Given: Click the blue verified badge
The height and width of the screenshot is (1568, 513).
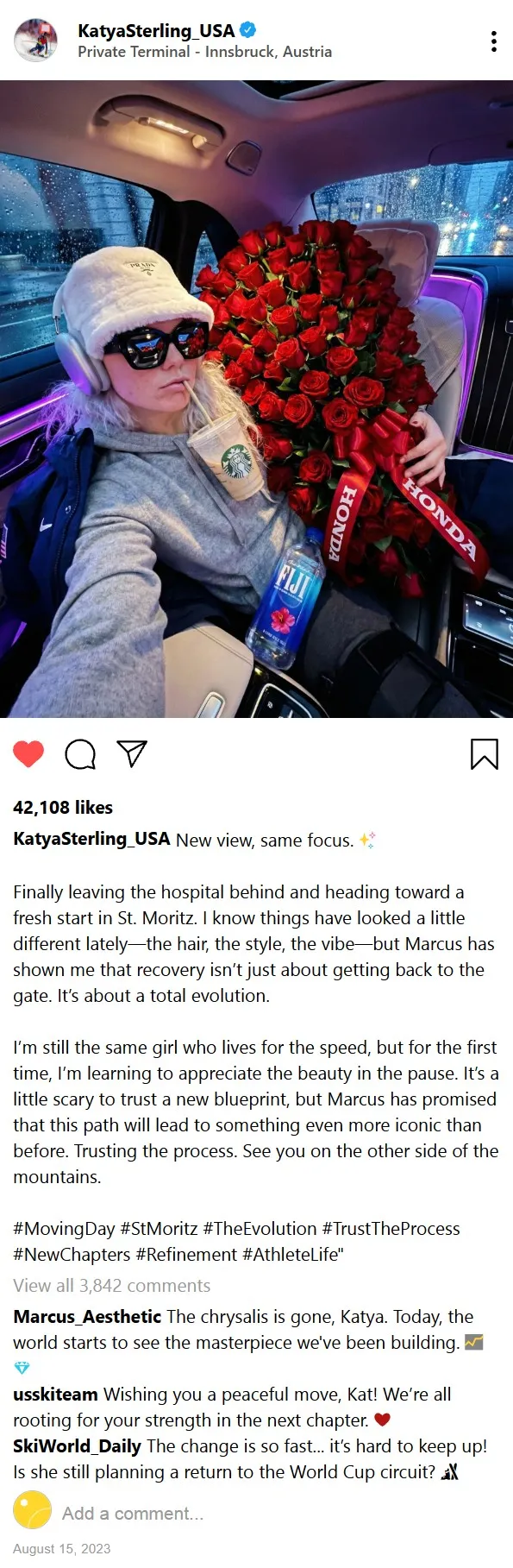Looking at the screenshot, I should coord(247,30).
